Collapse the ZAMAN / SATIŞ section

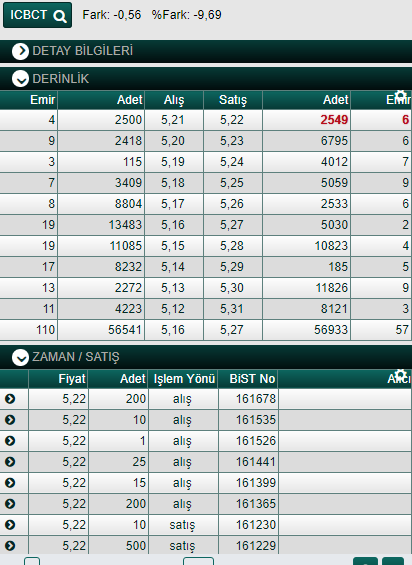[20, 357]
